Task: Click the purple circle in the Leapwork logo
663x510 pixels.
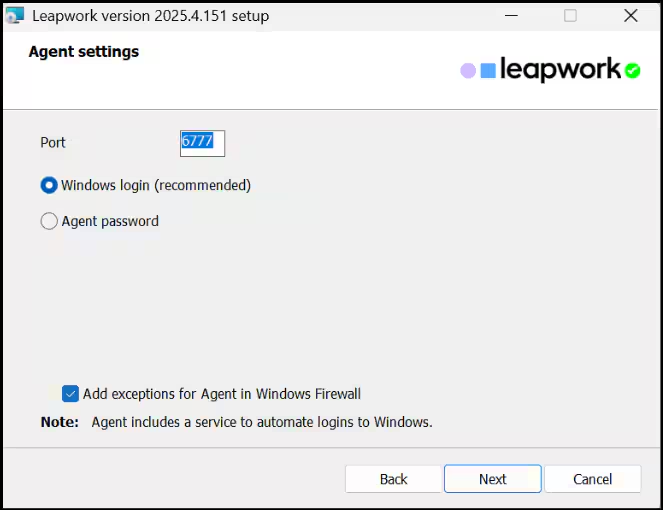Action: point(468,71)
